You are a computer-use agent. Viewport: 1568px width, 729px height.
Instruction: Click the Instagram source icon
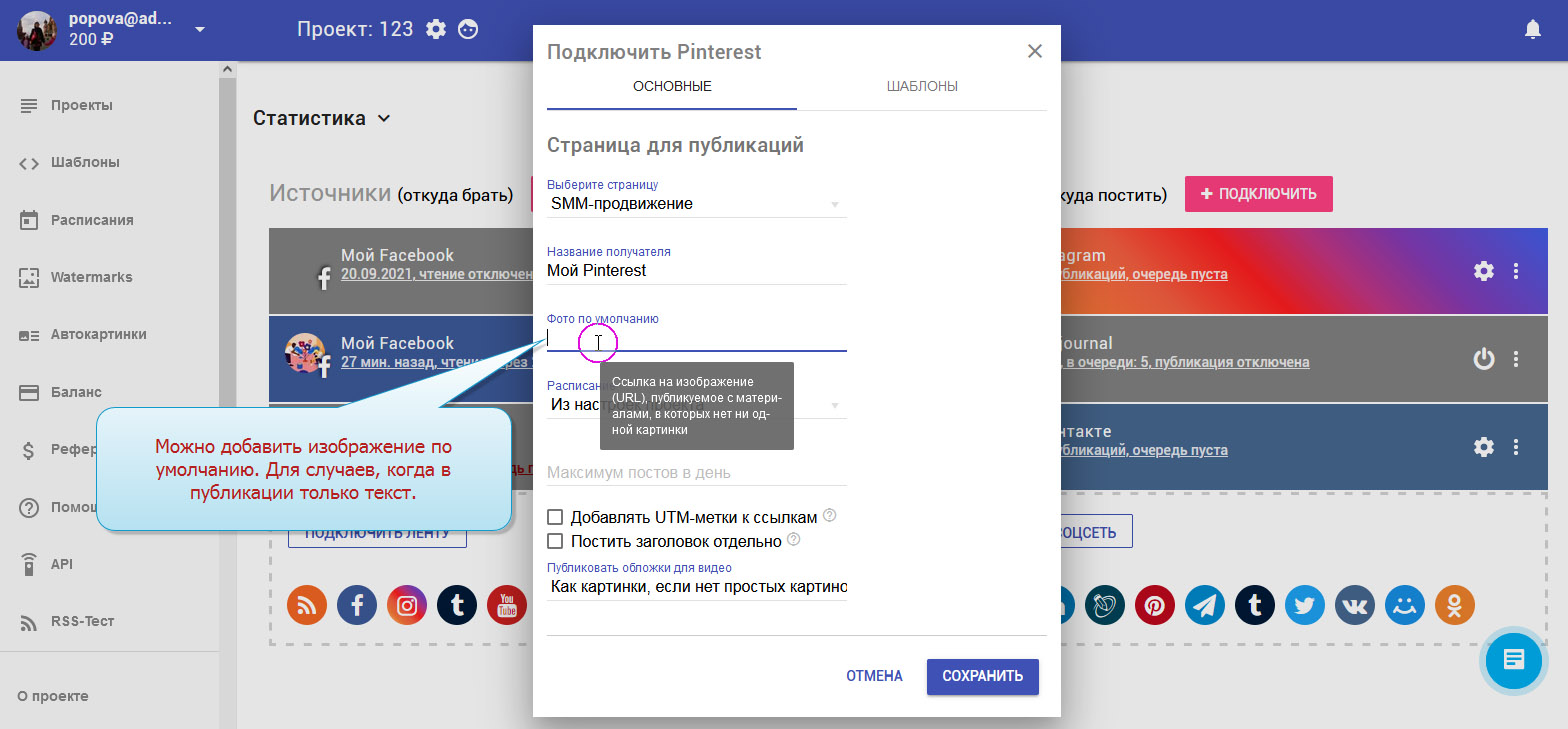tap(407, 605)
